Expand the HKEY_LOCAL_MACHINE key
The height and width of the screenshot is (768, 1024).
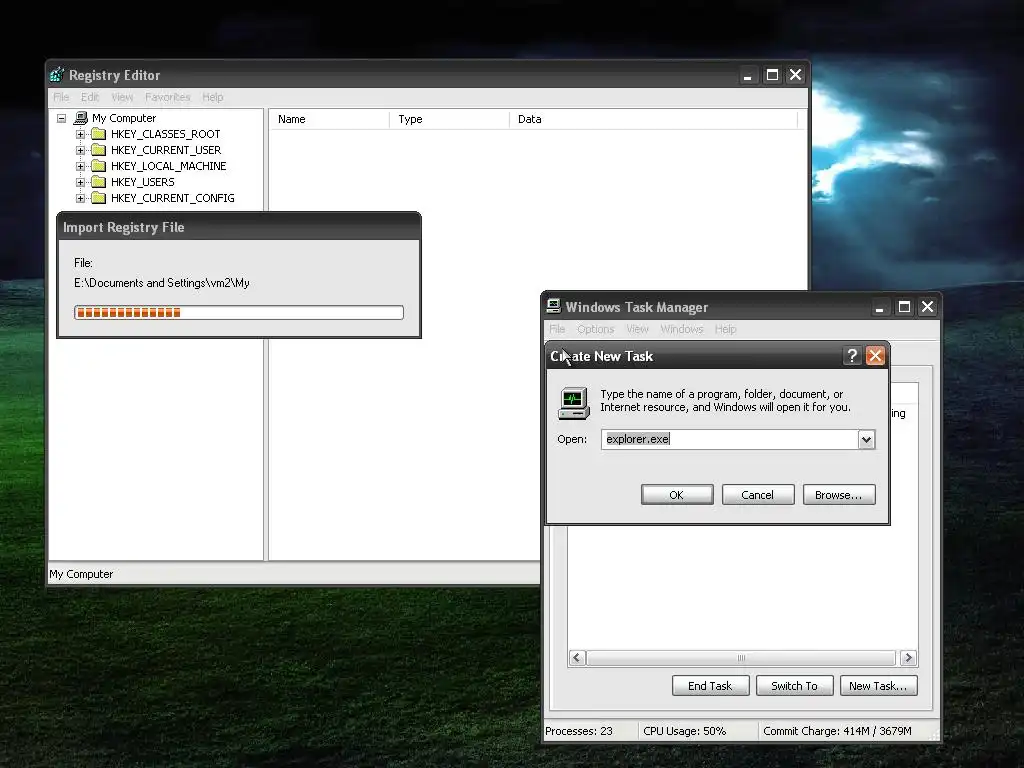(x=80, y=167)
